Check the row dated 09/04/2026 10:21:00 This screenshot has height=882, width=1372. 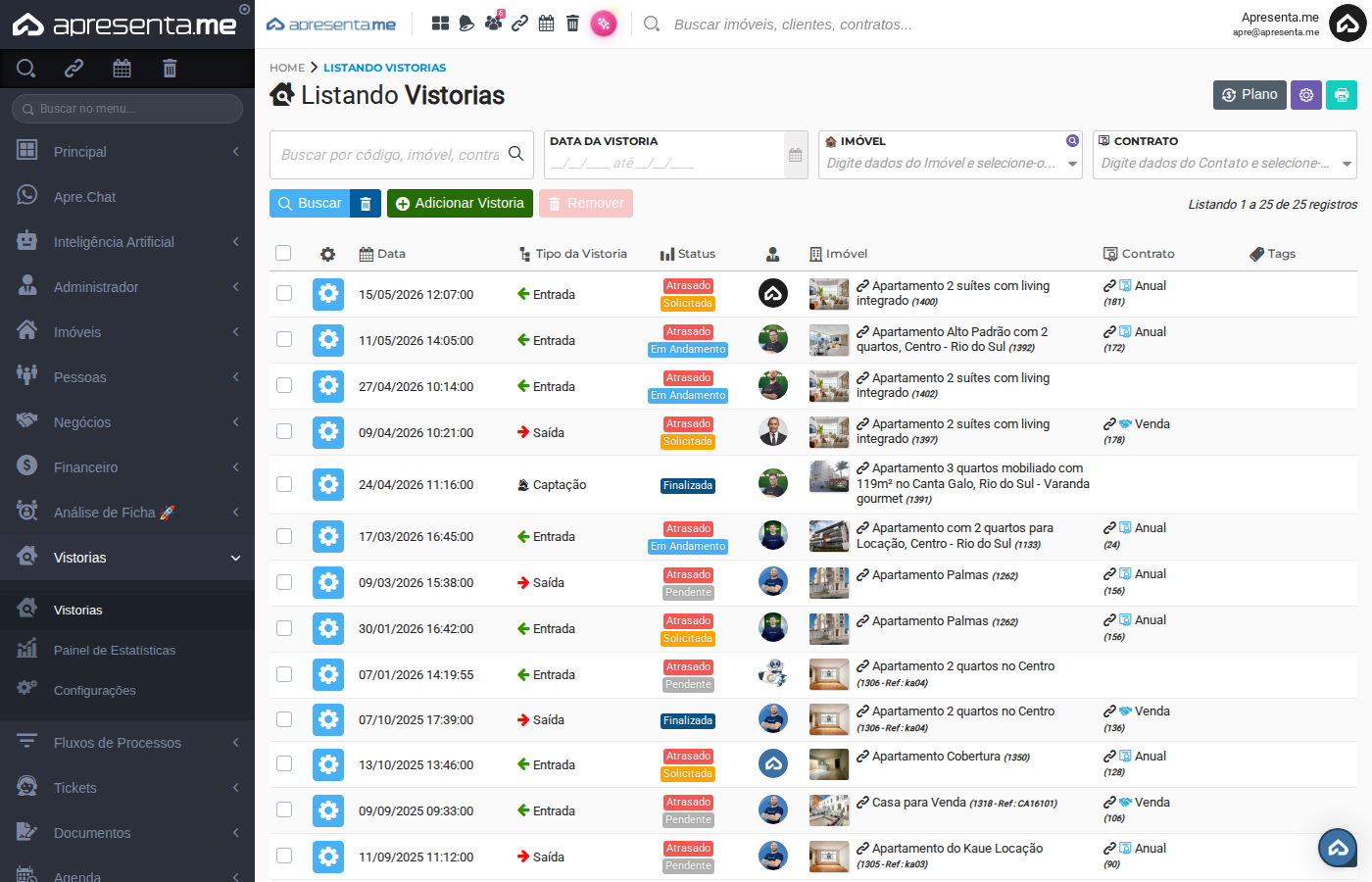coord(284,431)
